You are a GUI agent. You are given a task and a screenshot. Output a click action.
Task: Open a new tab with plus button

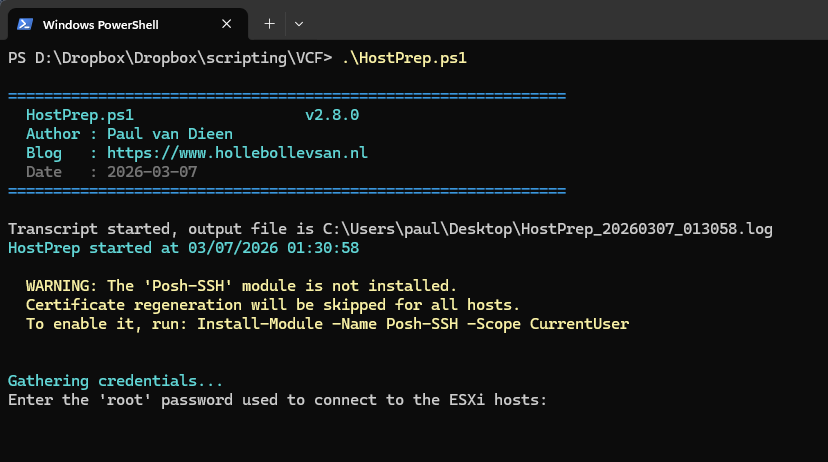[269, 23]
